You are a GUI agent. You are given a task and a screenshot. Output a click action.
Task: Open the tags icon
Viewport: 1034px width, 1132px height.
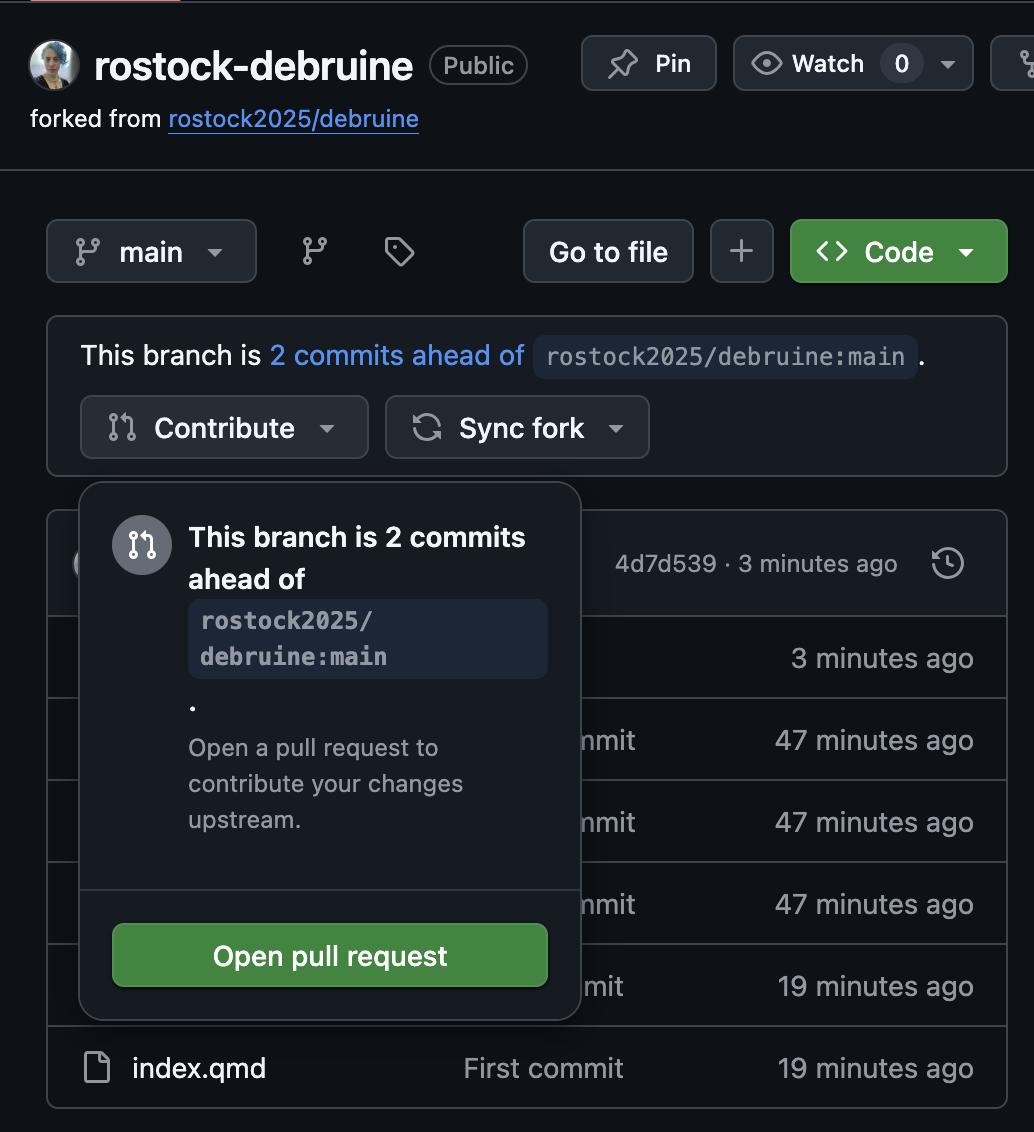pos(399,252)
